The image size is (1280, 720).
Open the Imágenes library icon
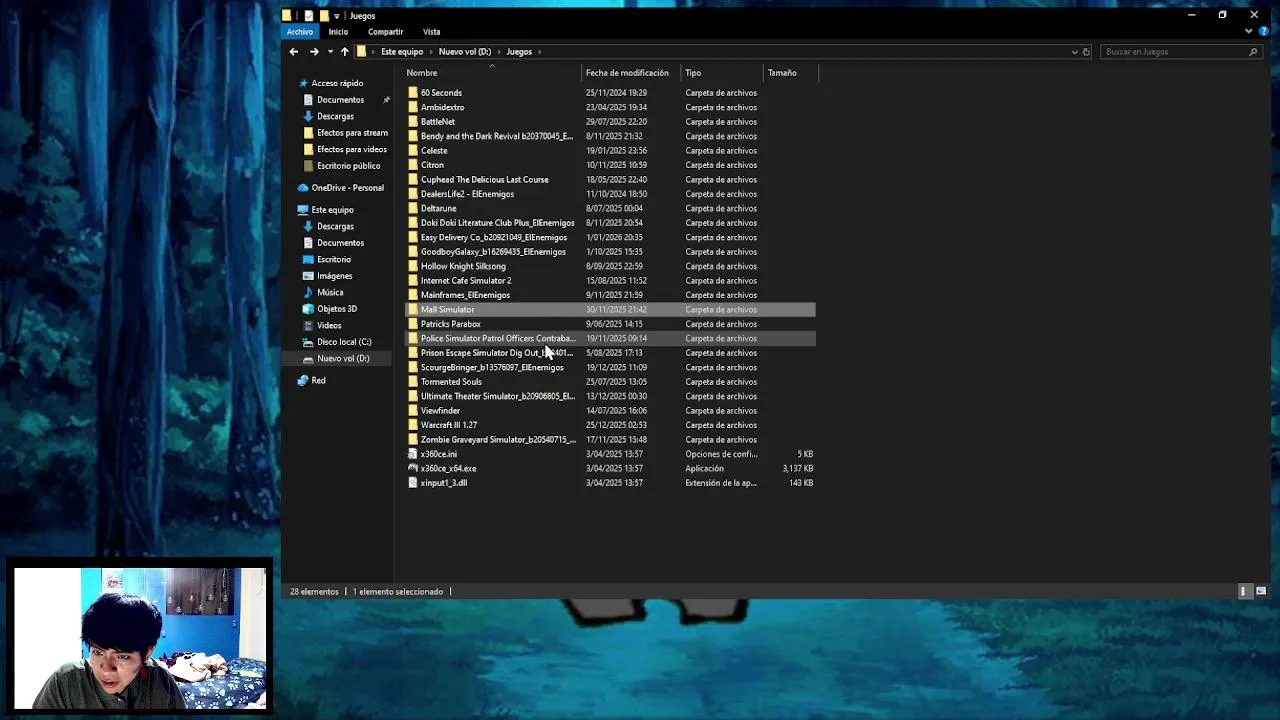pyautogui.click(x=308, y=276)
